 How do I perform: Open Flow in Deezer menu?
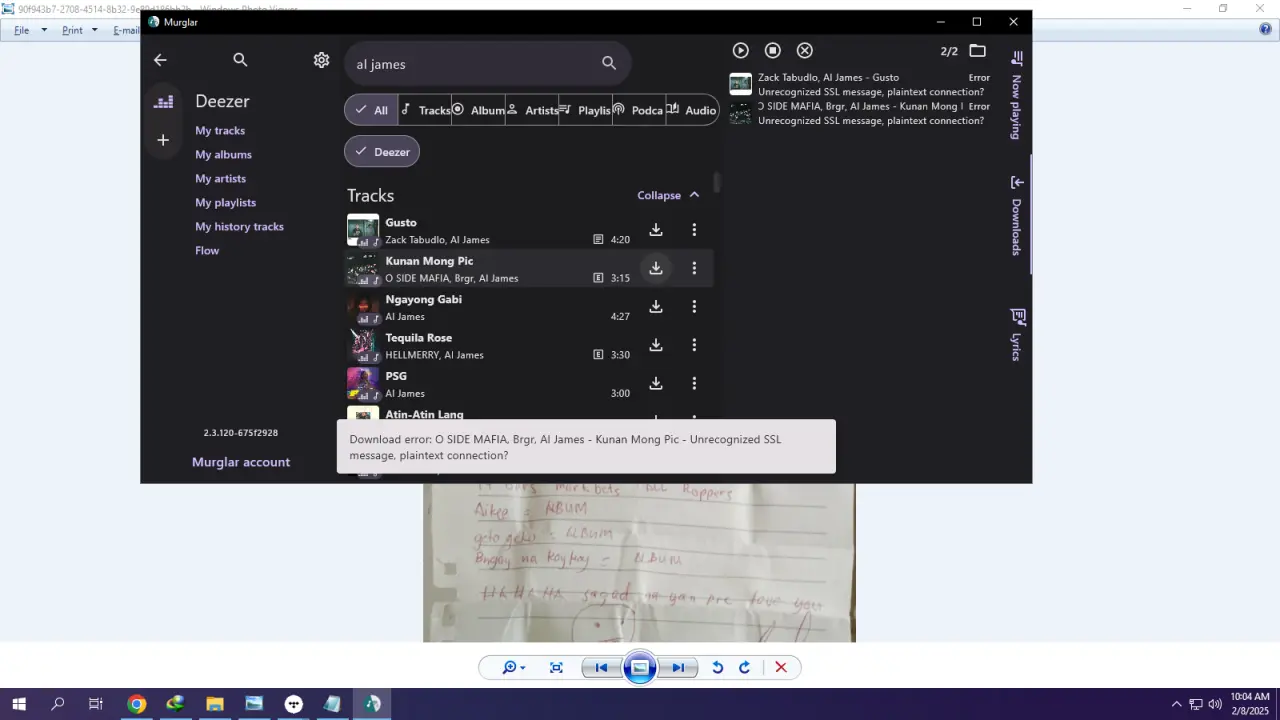tap(207, 251)
